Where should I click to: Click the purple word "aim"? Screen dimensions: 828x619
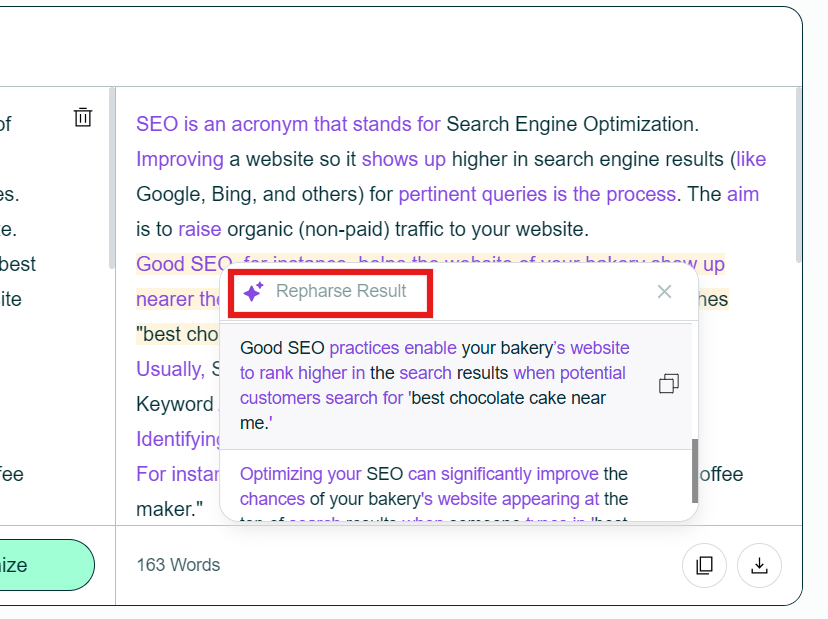pyautogui.click(x=743, y=194)
